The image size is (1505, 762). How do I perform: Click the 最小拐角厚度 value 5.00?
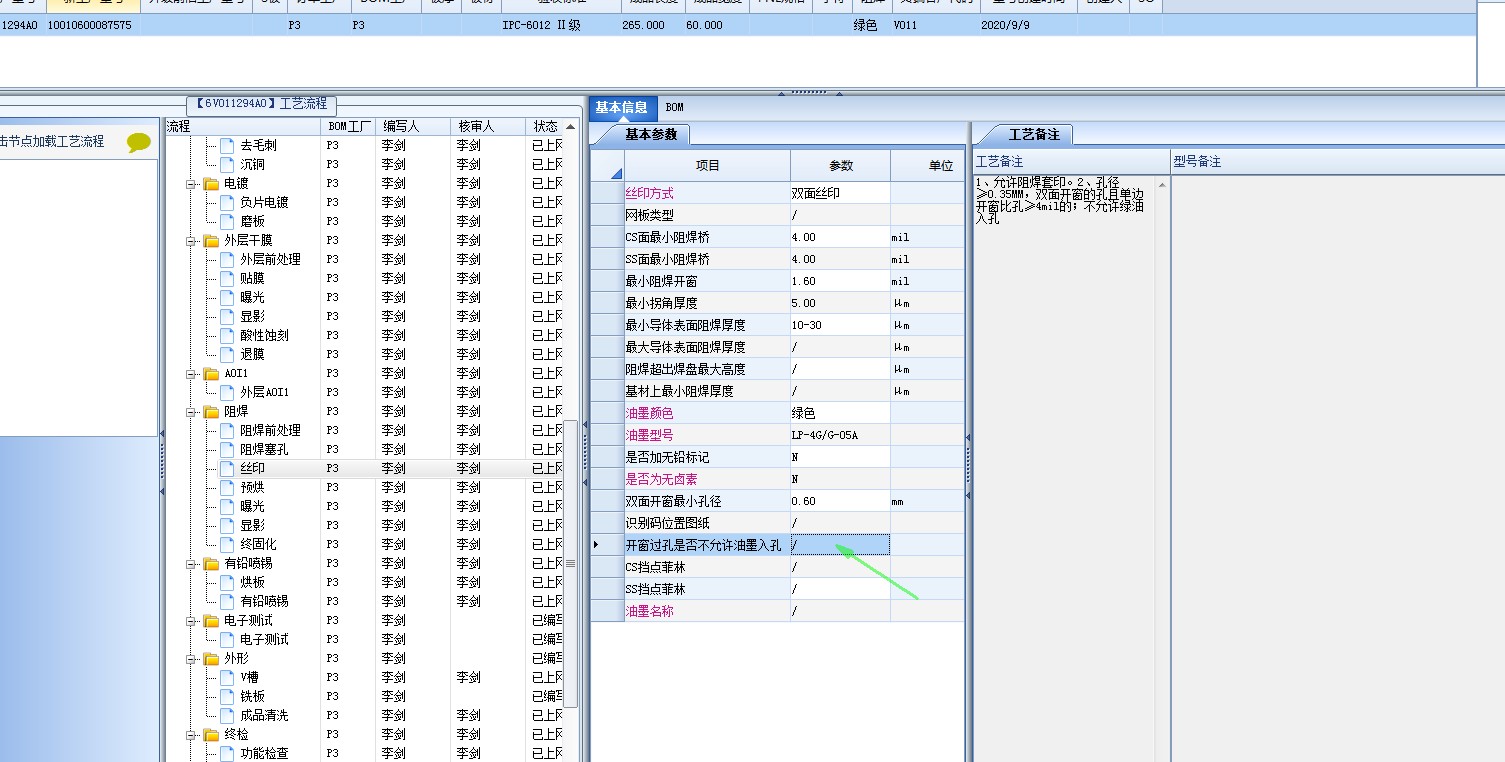[x=840, y=303]
